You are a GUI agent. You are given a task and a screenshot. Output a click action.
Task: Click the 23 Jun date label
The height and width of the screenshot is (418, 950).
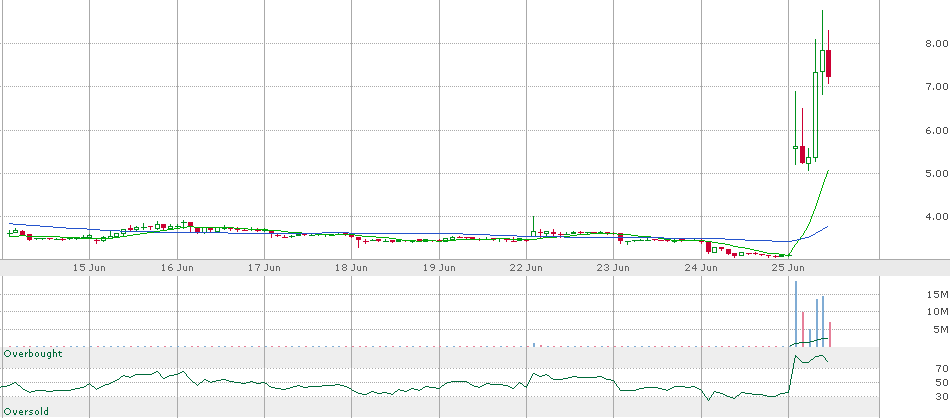click(x=614, y=268)
